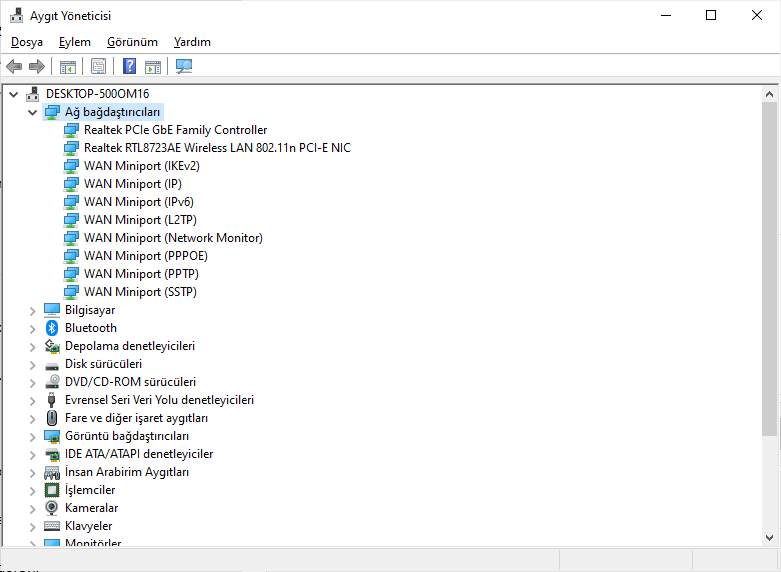Click the IDE ATA/ATAPI denetleyiciler icon
Screen dimensions: 781x572
(52, 454)
